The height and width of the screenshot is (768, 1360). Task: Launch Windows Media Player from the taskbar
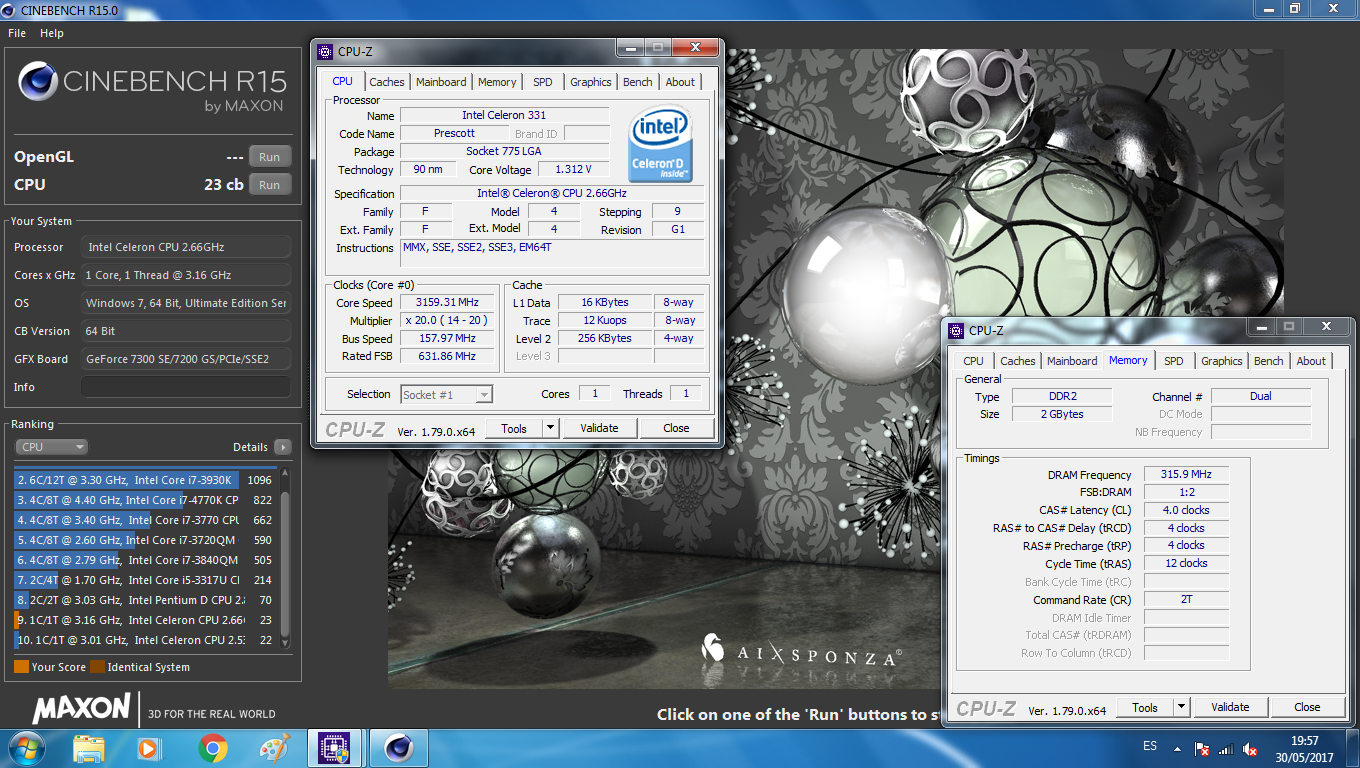coord(148,748)
